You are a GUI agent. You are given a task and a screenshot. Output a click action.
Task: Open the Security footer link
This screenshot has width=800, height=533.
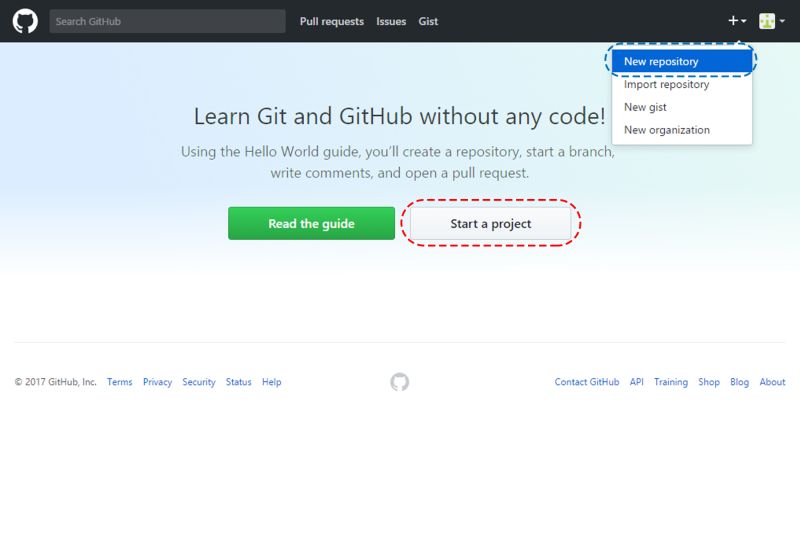click(199, 382)
